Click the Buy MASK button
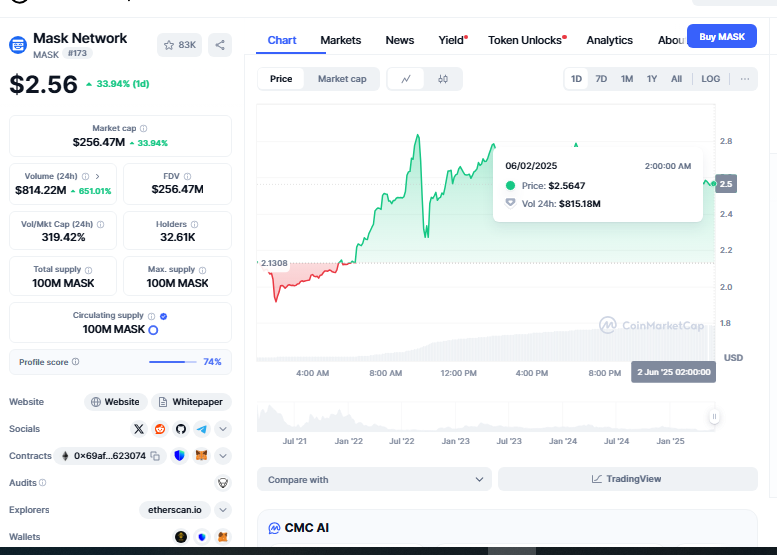777x555 pixels. (x=722, y=36)
